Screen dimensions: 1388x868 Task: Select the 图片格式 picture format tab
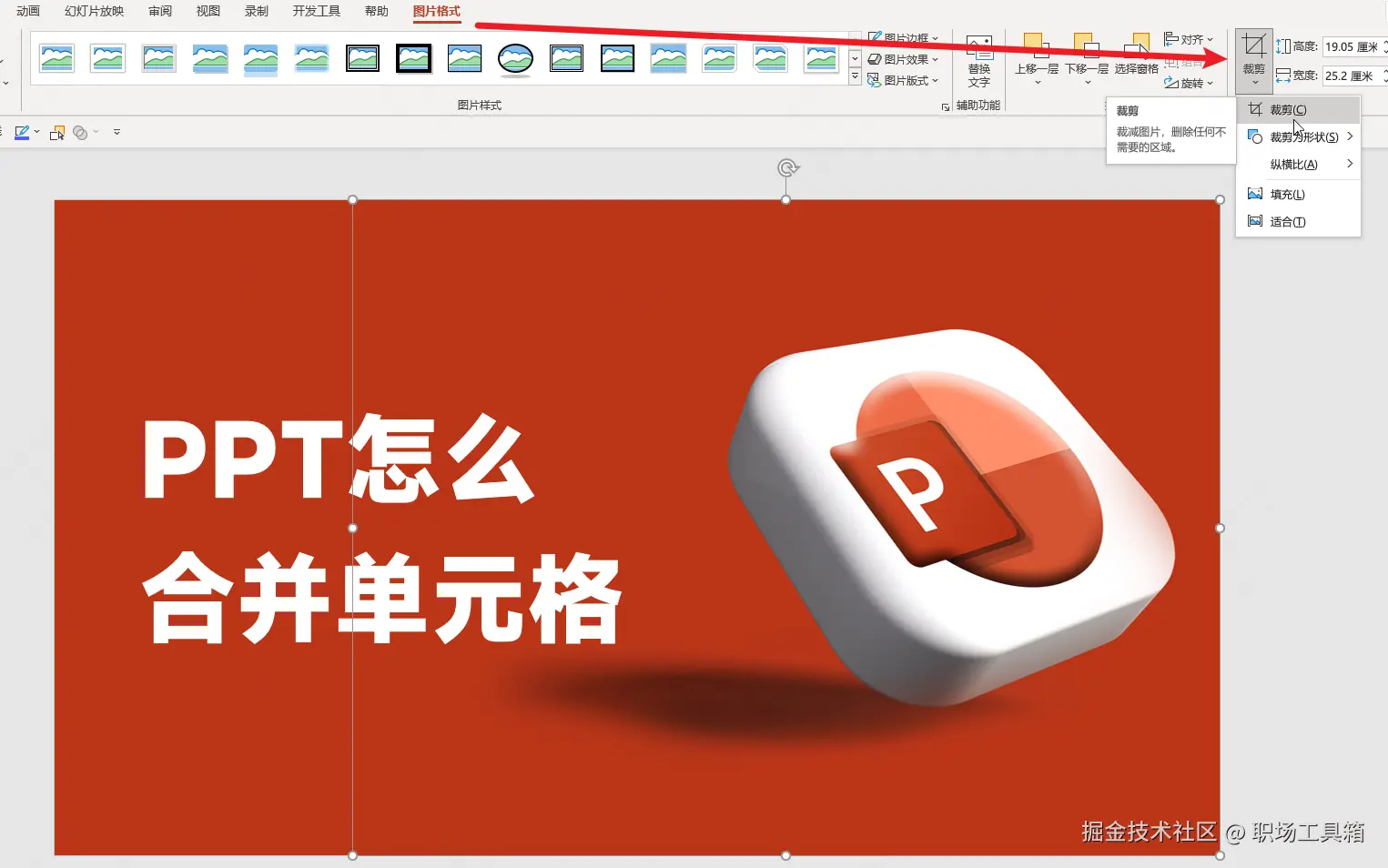(437, 11)
